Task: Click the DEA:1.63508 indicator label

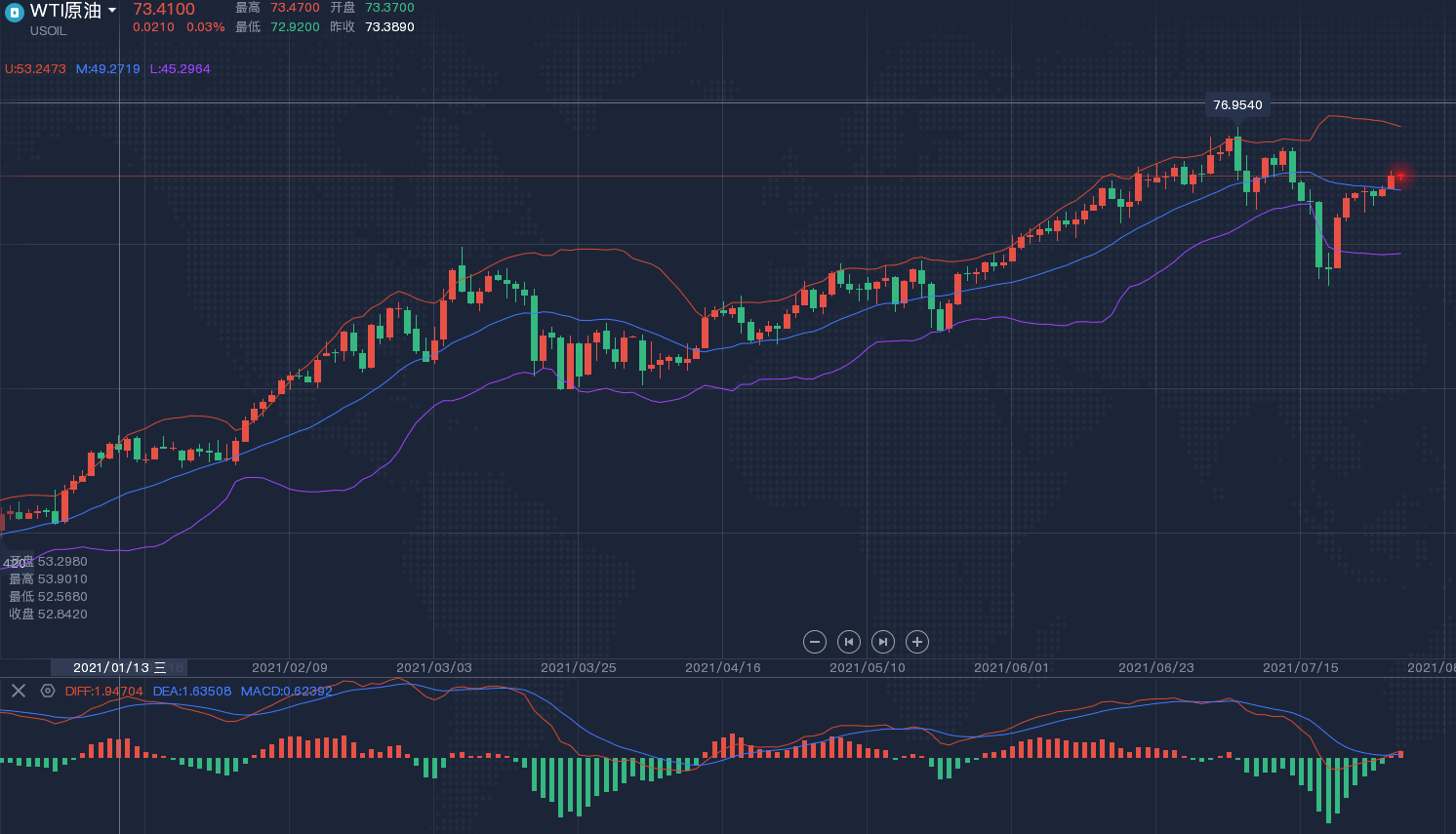Action: [192, 692]
